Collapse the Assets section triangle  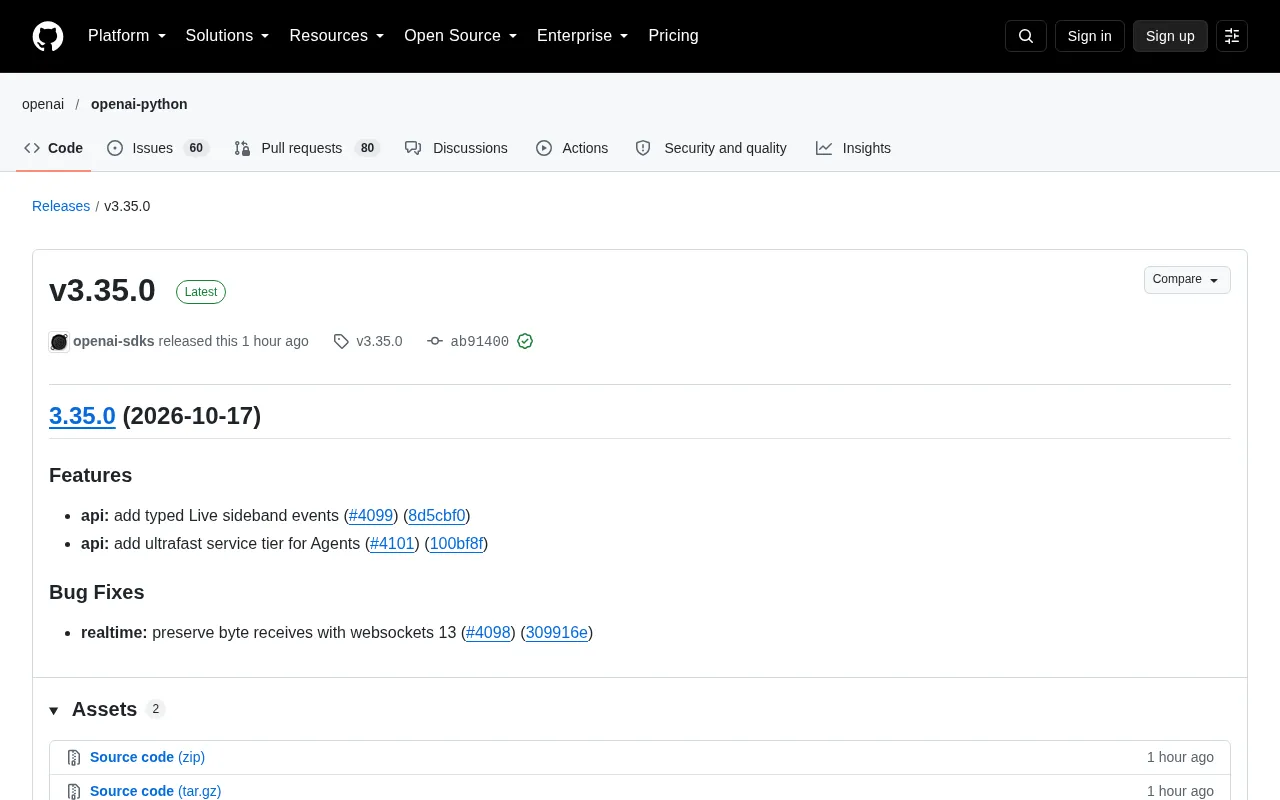(54, 710)
